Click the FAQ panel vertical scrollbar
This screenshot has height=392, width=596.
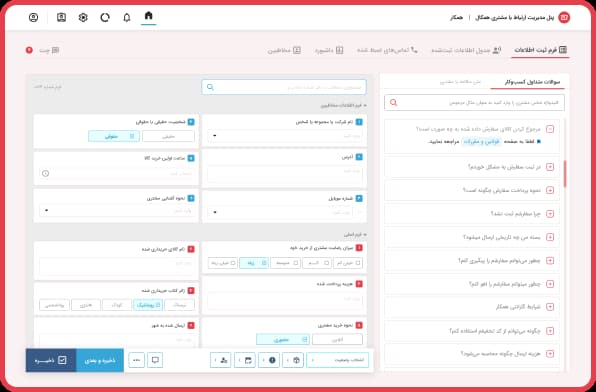[565, 173]
